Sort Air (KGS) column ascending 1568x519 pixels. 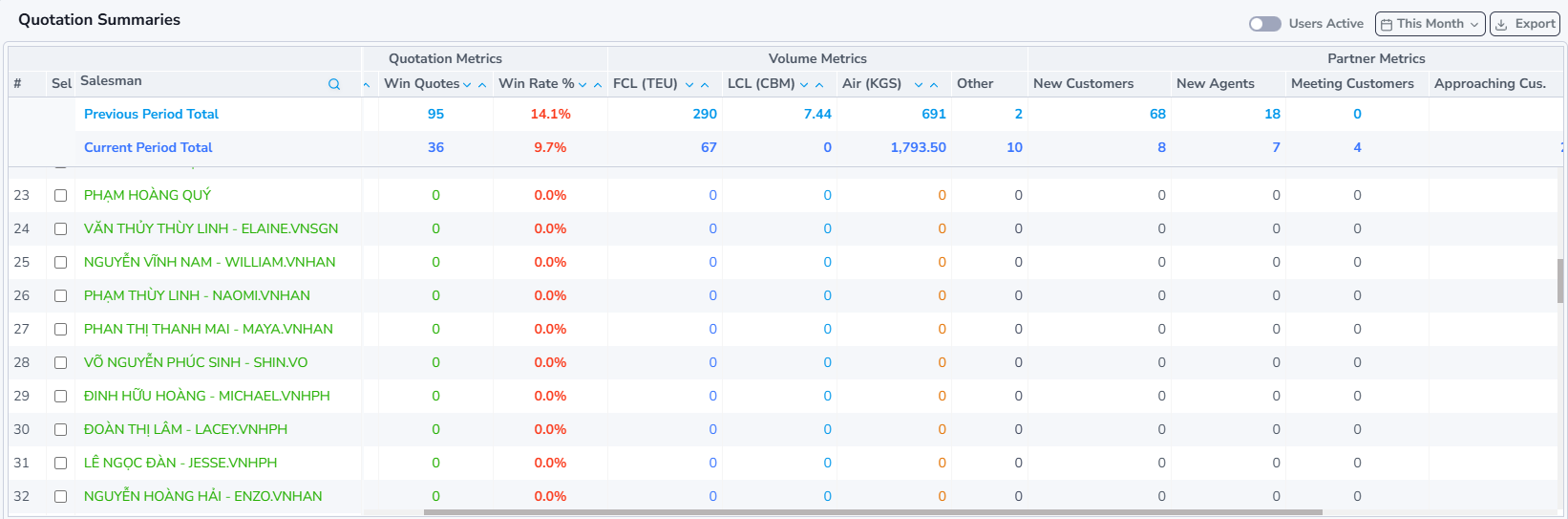click(x=934, y=85)
